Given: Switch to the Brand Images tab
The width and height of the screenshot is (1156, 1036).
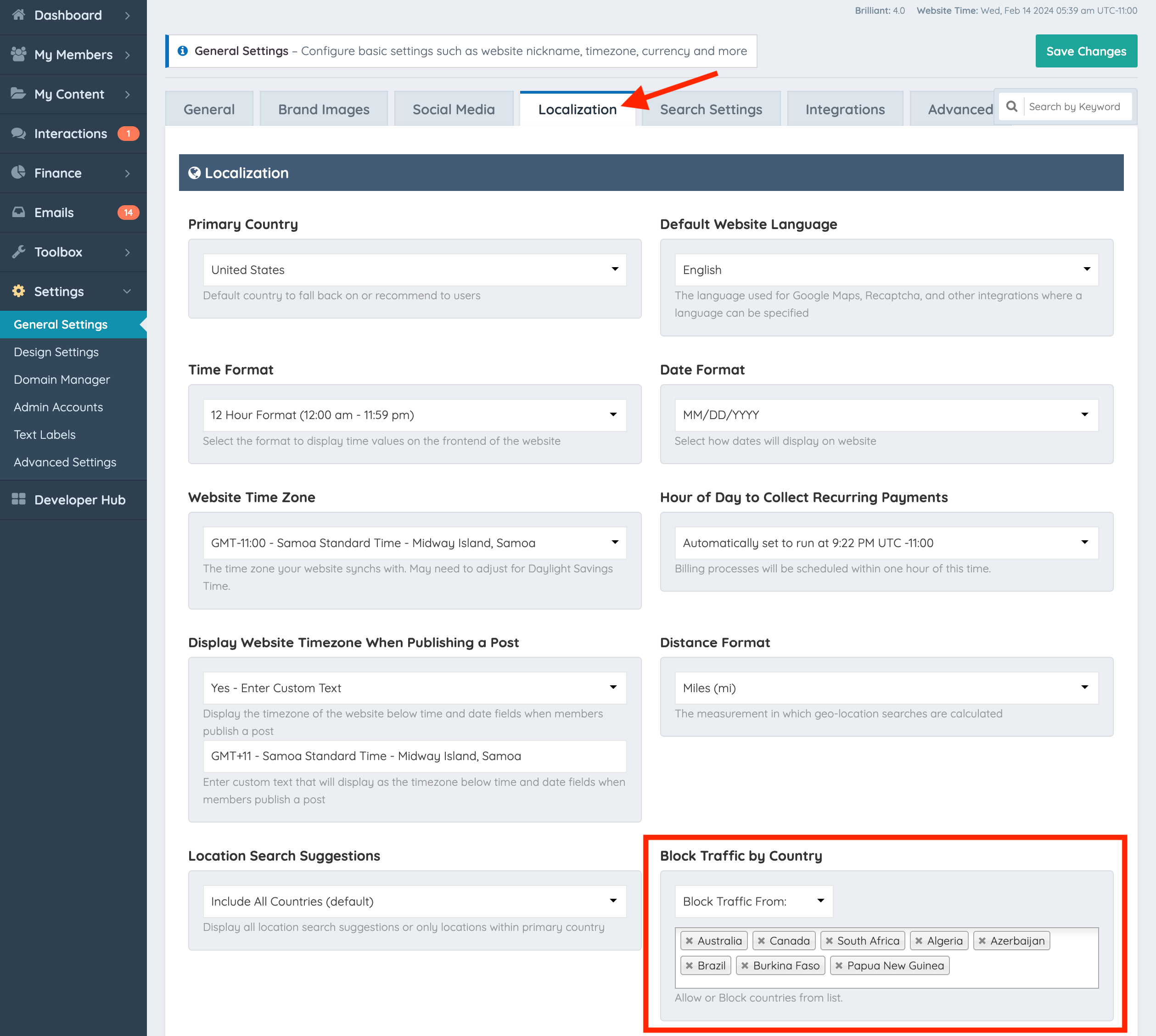Looking at the screenshot, I should click(323, 109).
